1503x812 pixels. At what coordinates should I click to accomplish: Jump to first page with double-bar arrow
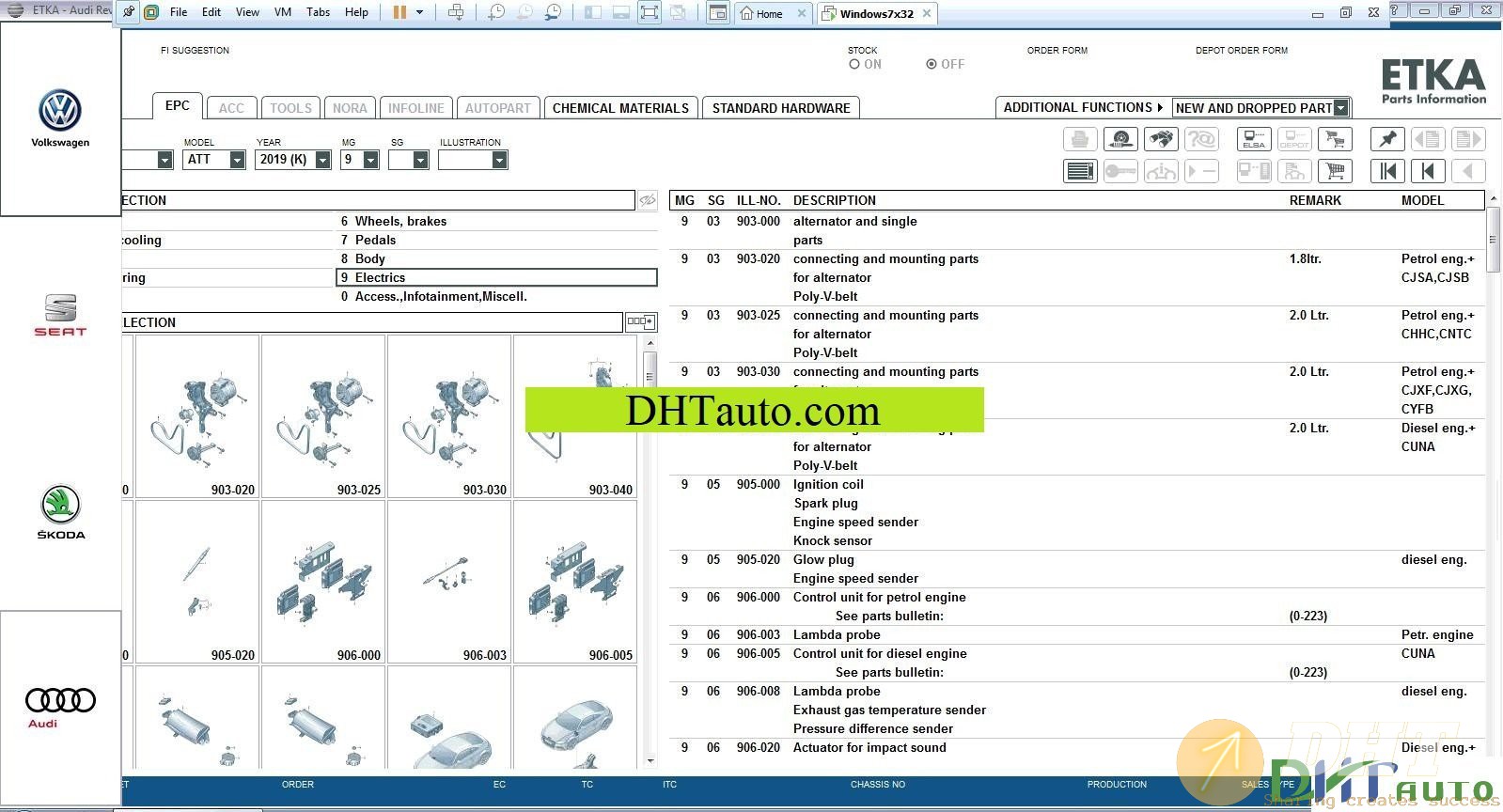tap(1388, 171)
